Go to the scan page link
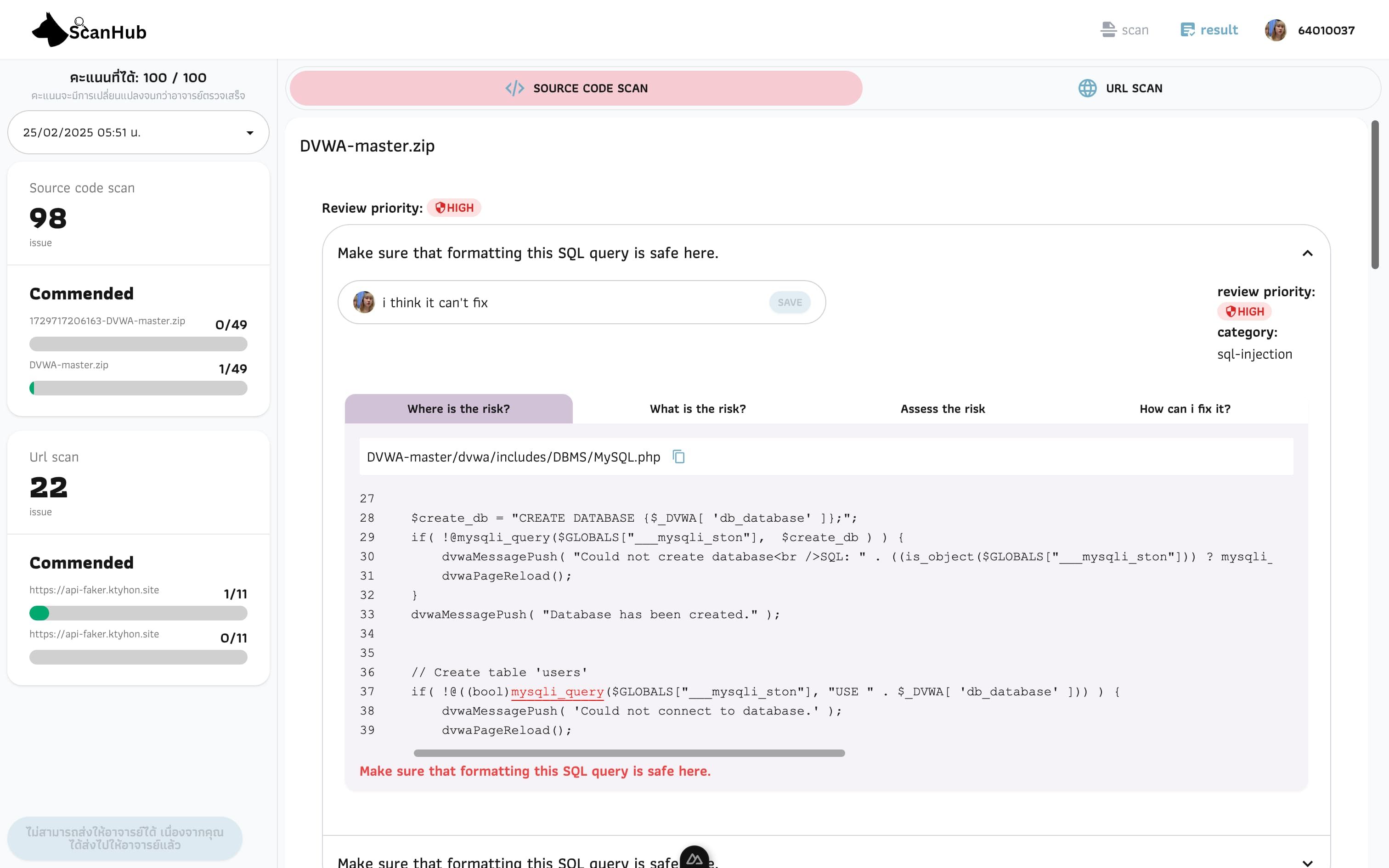 (x=1124, y=30)
